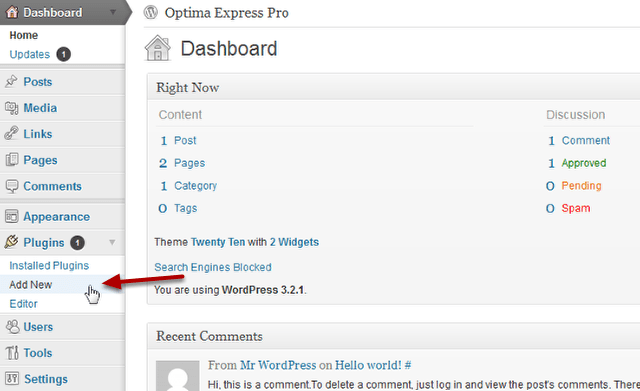Click the Recent Comments widget header
The width and height of the screenshot is (640, 391).
click(394, 336)
